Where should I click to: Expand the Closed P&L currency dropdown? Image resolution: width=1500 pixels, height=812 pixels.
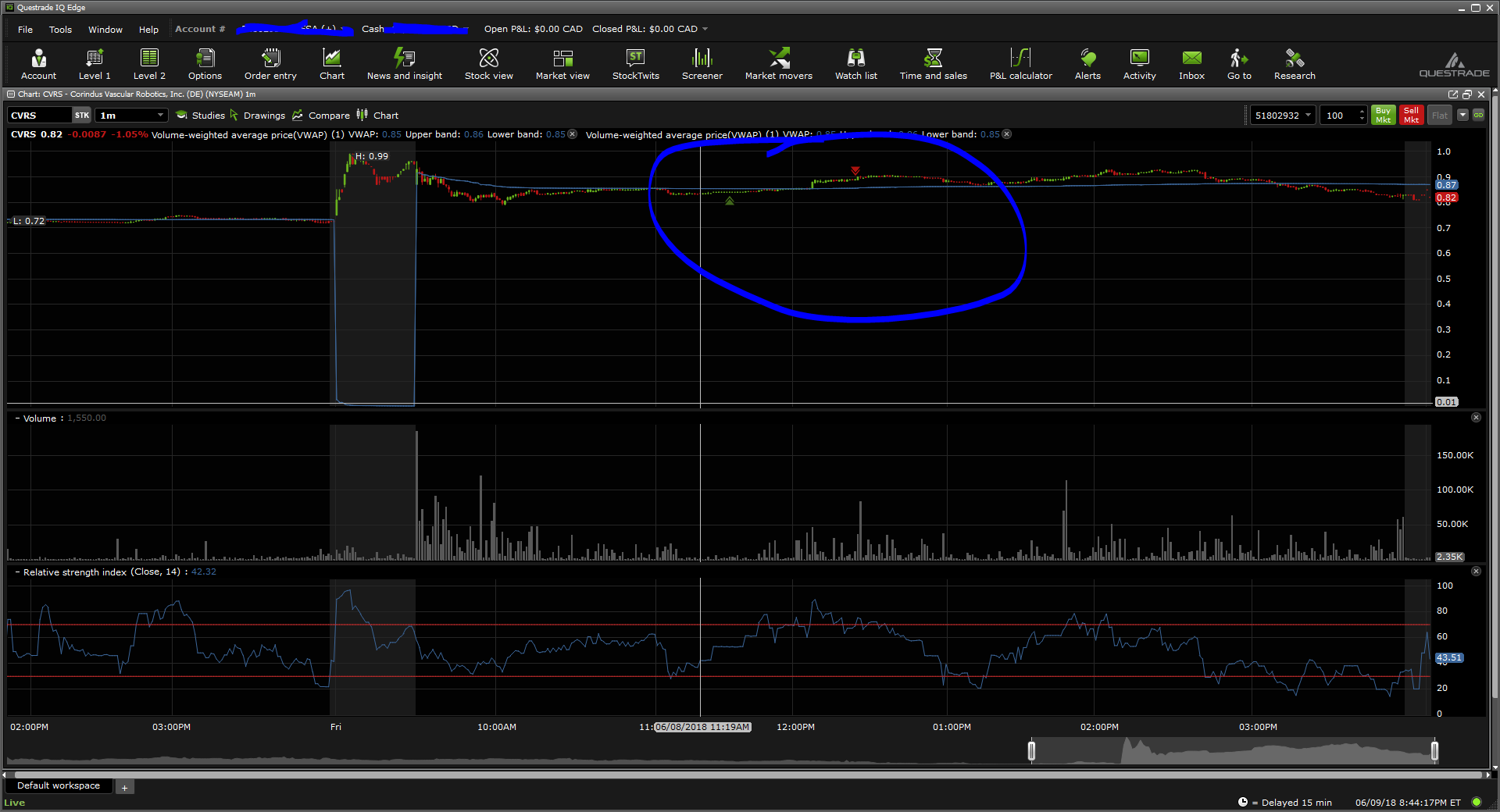click(705, 29)
